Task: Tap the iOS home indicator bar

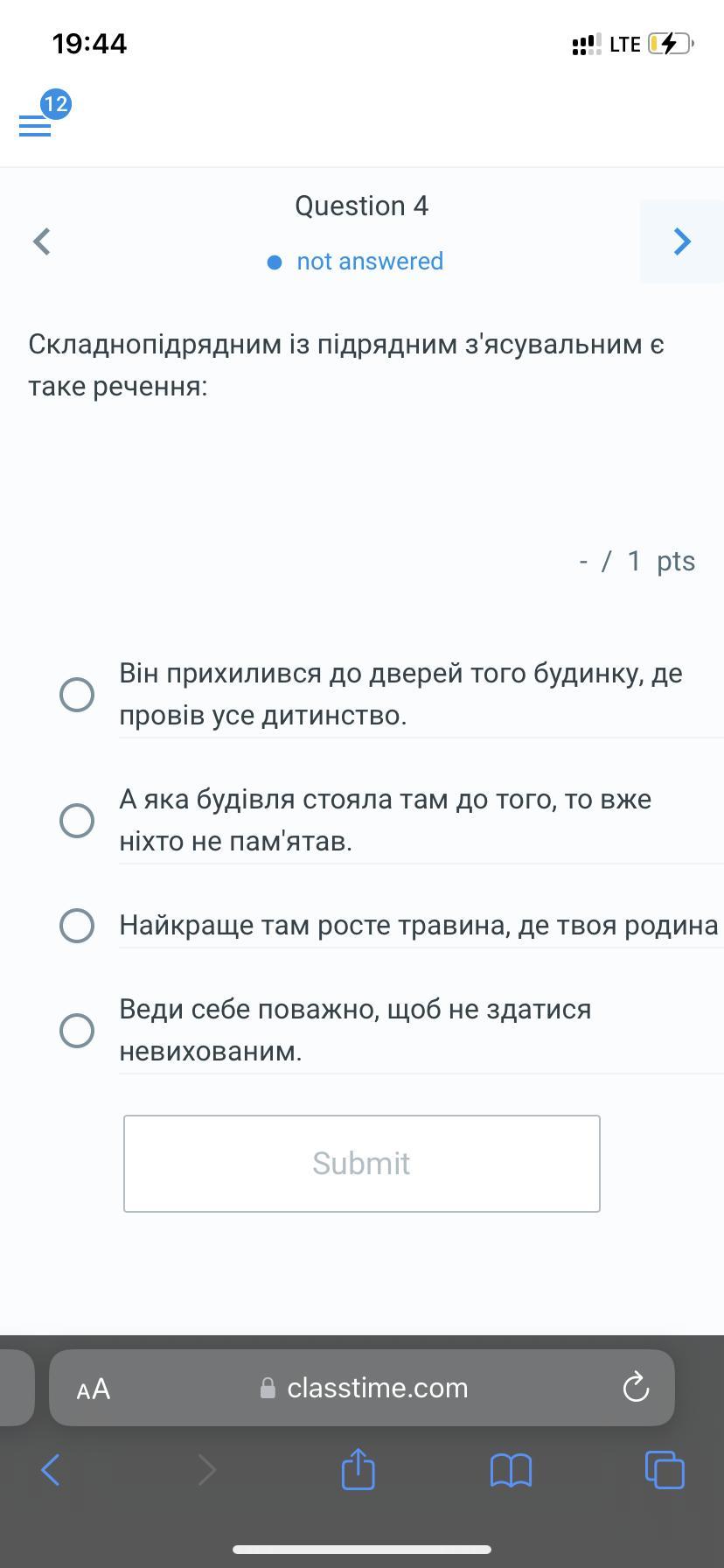Action: (x=362, y=1549)
